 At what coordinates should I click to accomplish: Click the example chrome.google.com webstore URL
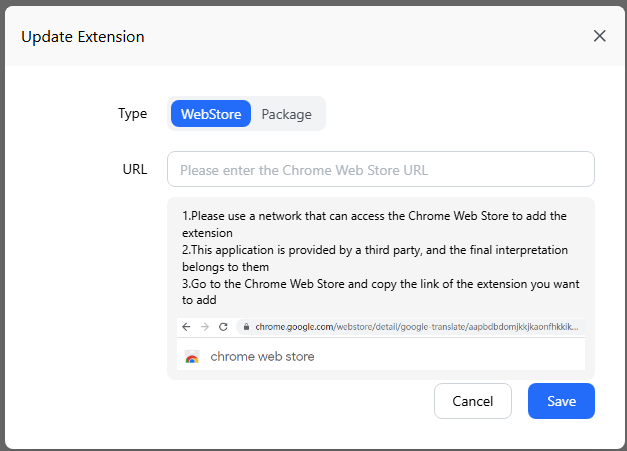coord(417,327)
